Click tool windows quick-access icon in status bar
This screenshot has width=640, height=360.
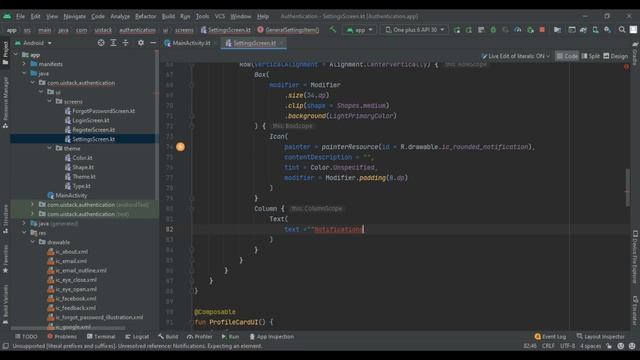5,346
